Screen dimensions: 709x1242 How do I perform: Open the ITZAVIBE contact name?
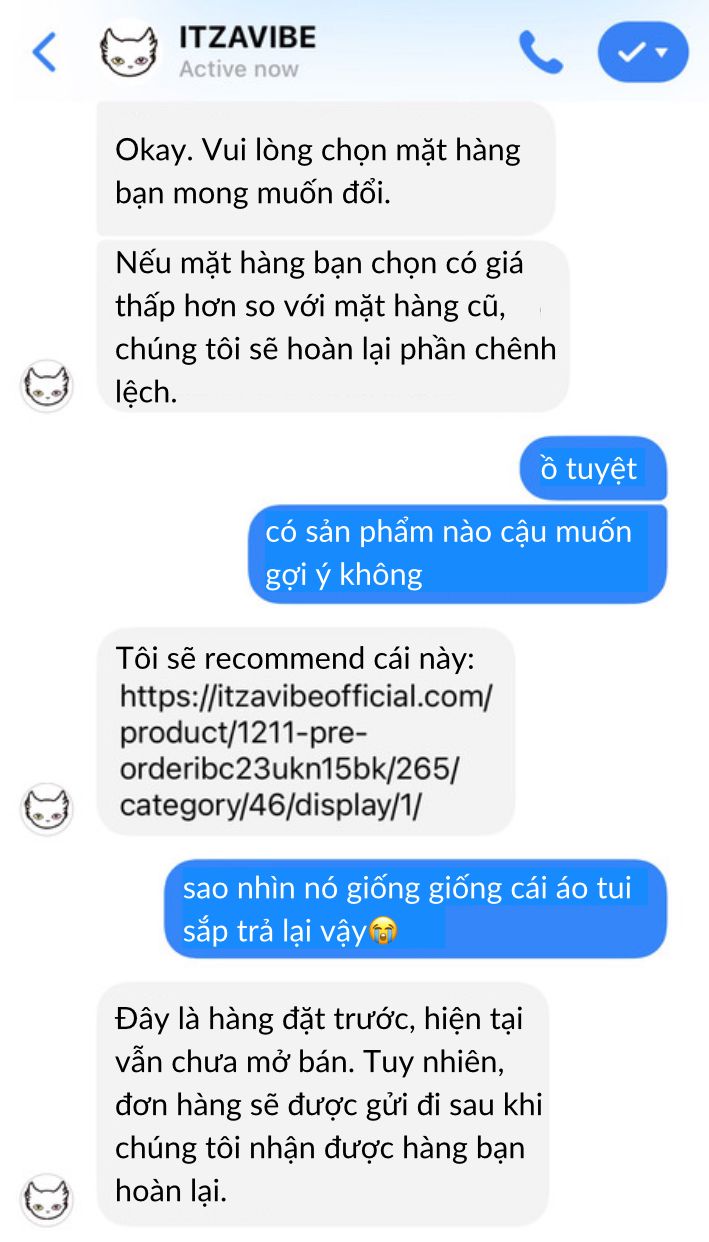coord(247,38)
